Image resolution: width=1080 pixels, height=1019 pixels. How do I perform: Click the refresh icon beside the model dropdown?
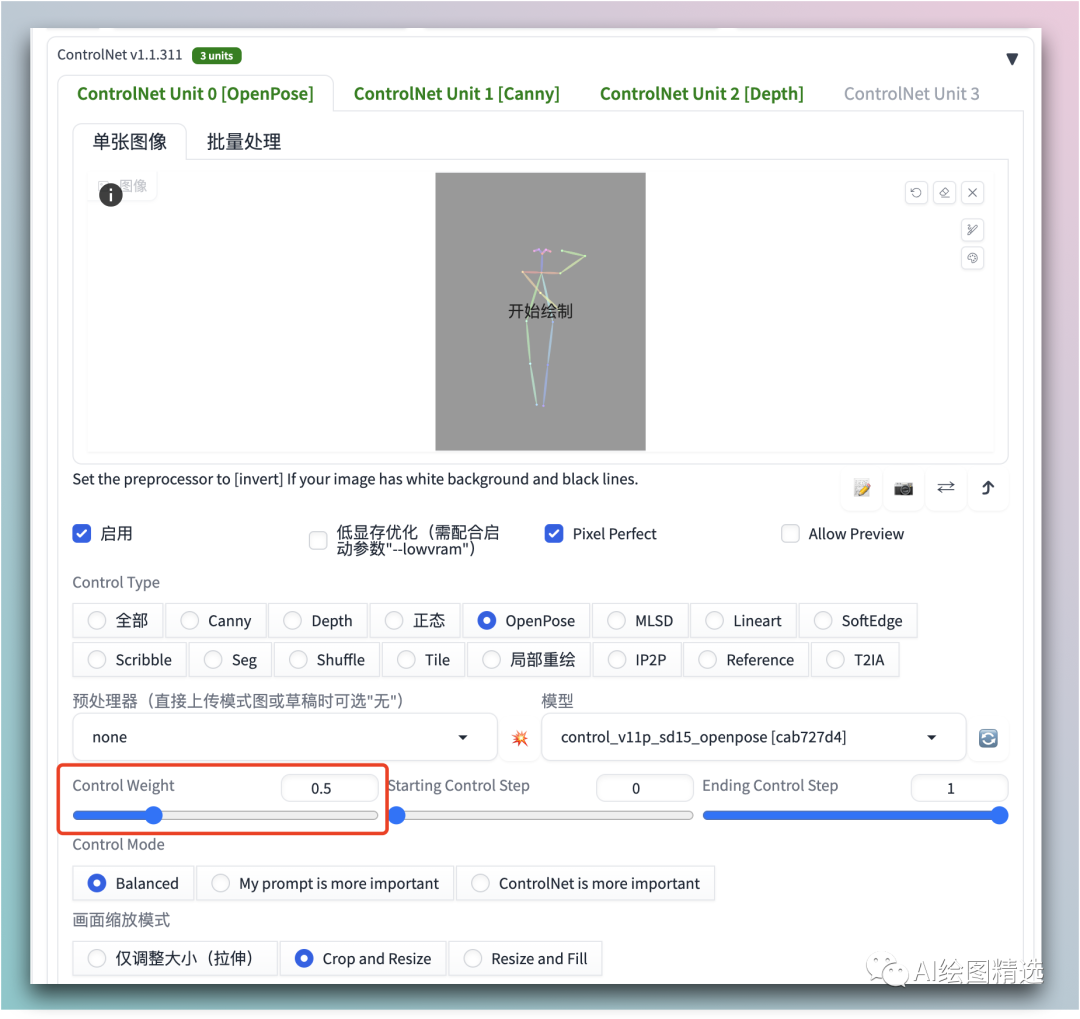(986, 738)
